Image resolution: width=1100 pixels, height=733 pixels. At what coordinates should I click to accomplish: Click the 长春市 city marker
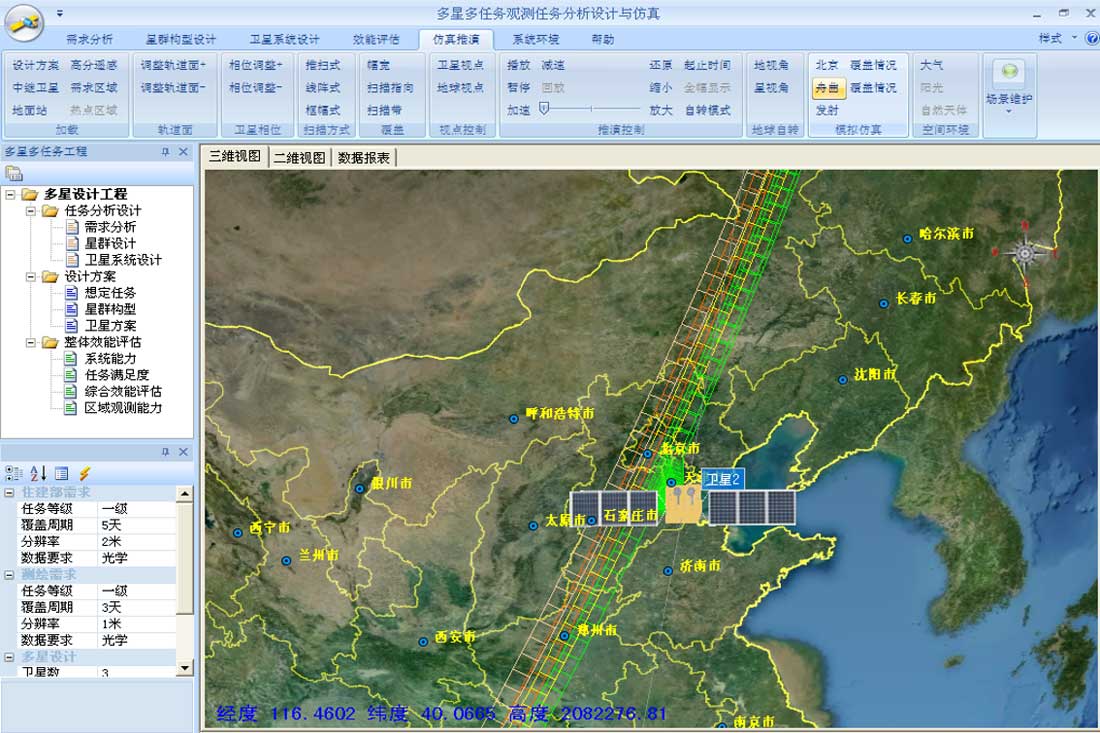(x=884, y=304)
